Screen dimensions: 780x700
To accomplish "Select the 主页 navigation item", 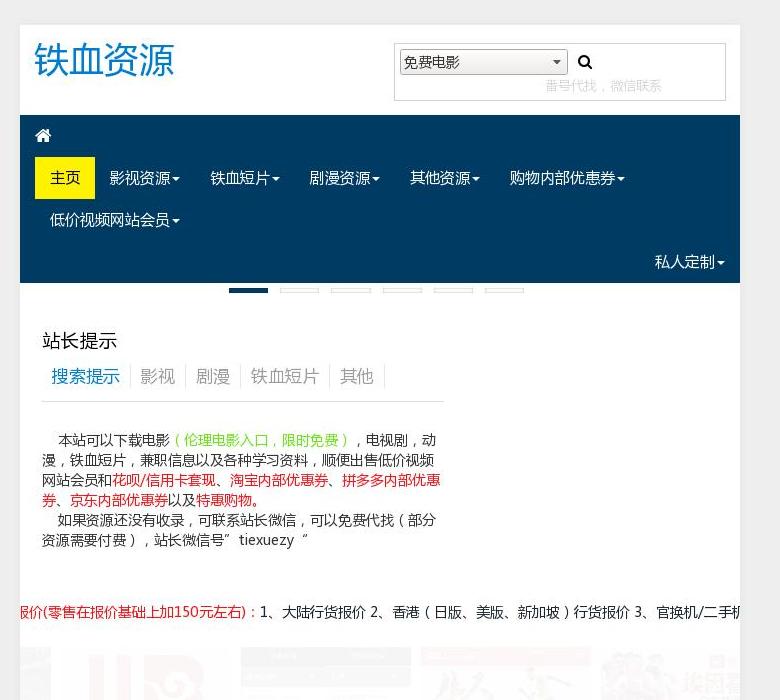I will (65, 178).
